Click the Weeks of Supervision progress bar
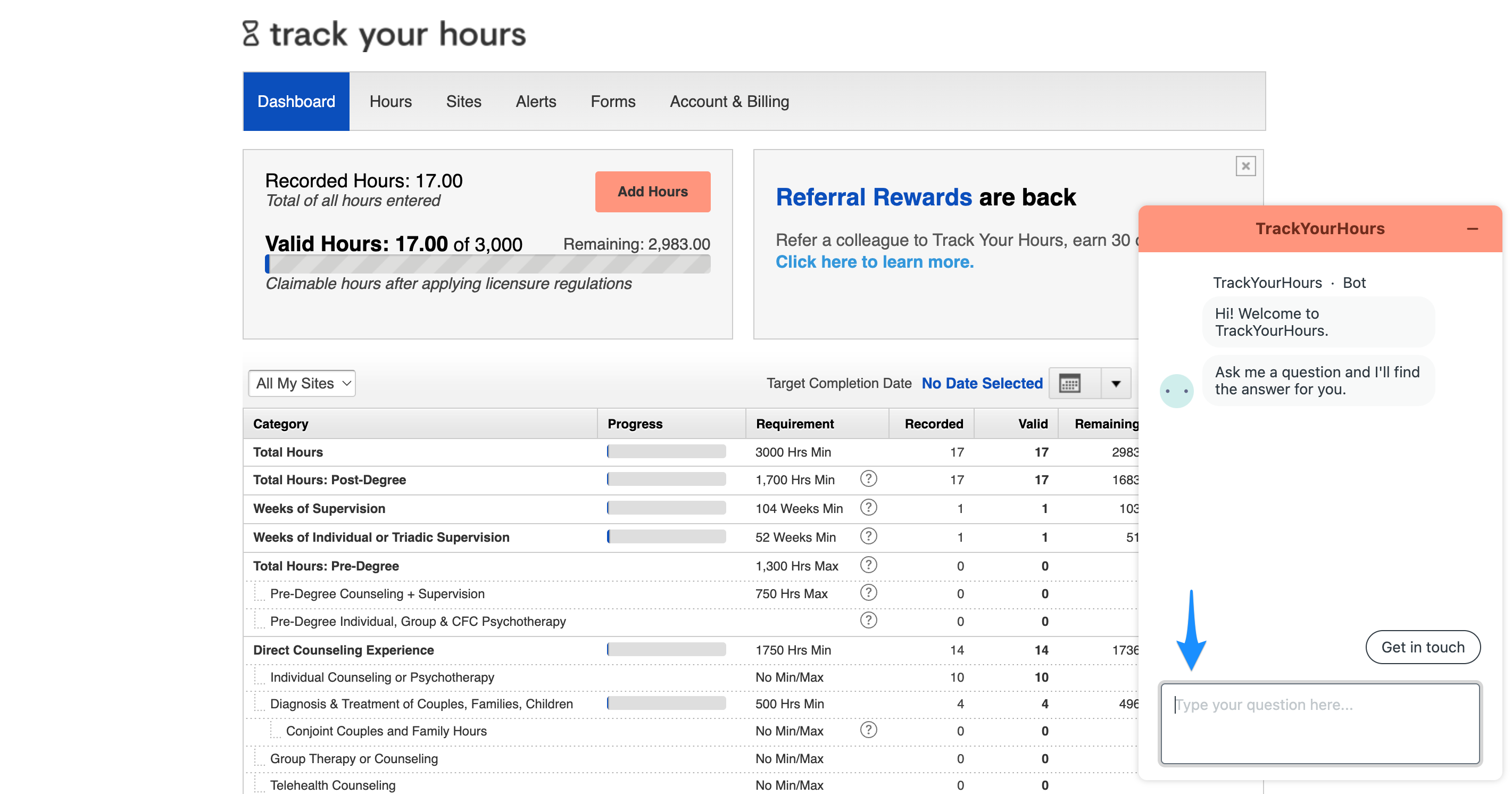The height and width of the screenshot is (794, 1512). [666, 507]
